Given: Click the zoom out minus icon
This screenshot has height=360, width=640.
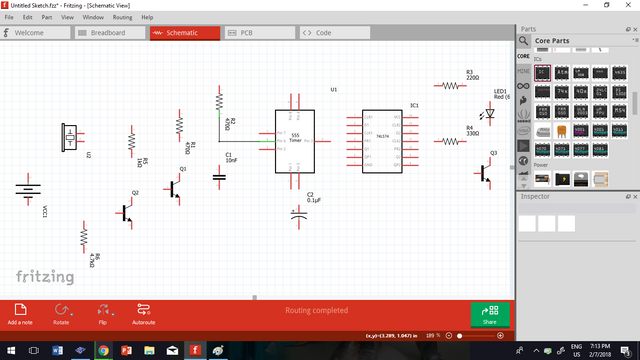Looking at the screenshot, I should pyautogui.click(x=449, y=336).
